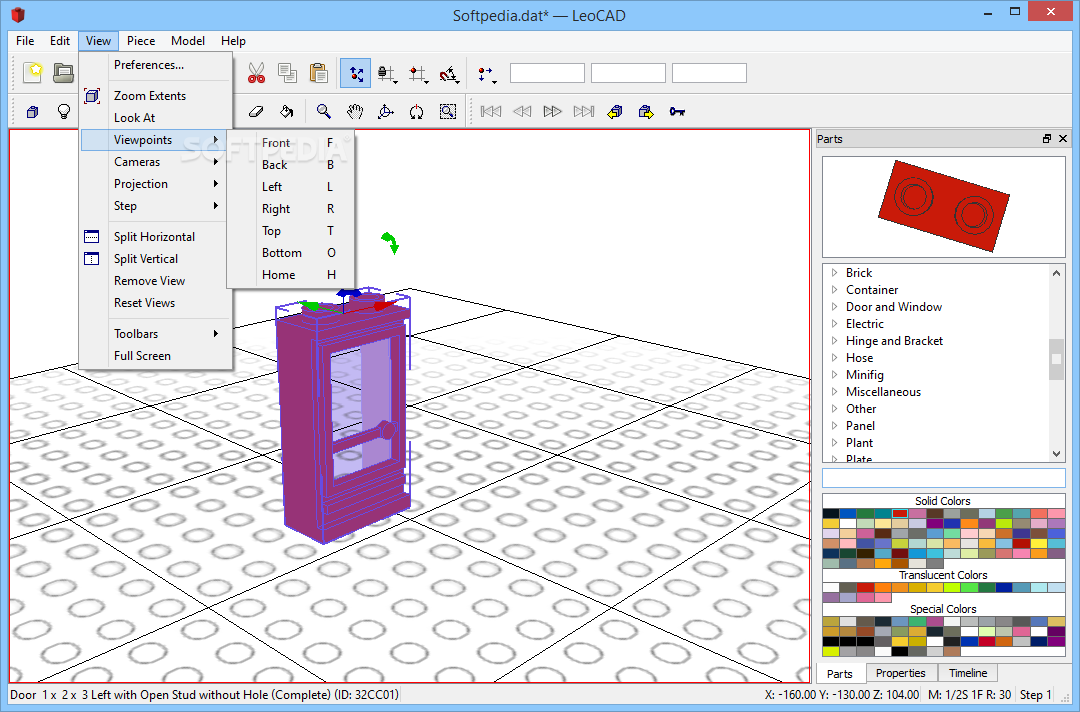Expand the Minifig category
The width and height of the screenshot is (1080, 712).
click(834, 375)
